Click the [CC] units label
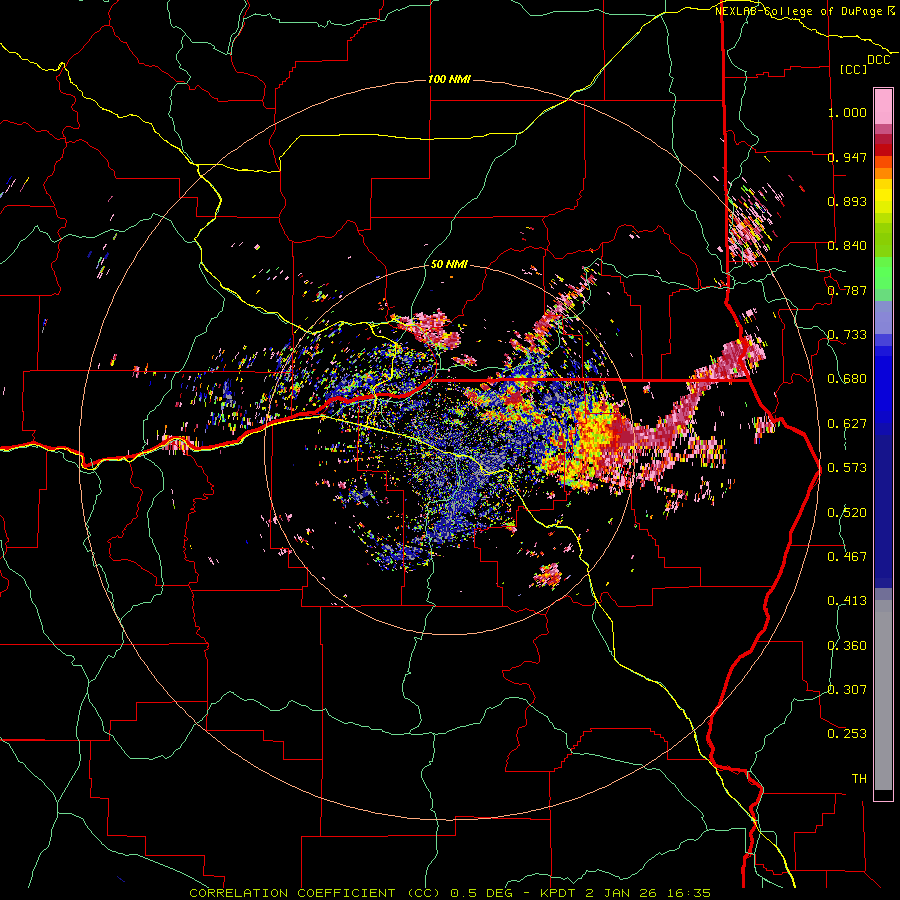The image size is (900, 900). pyautogui.click(x=854, y=69)
